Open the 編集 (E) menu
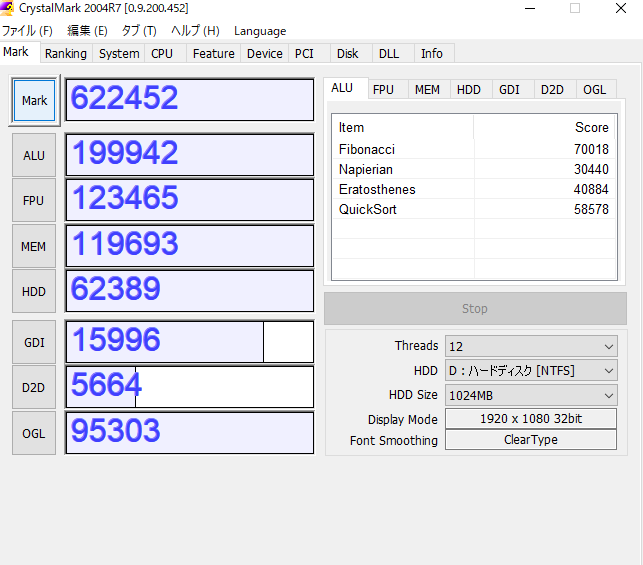The image size is (643, 565). point(87,31)
